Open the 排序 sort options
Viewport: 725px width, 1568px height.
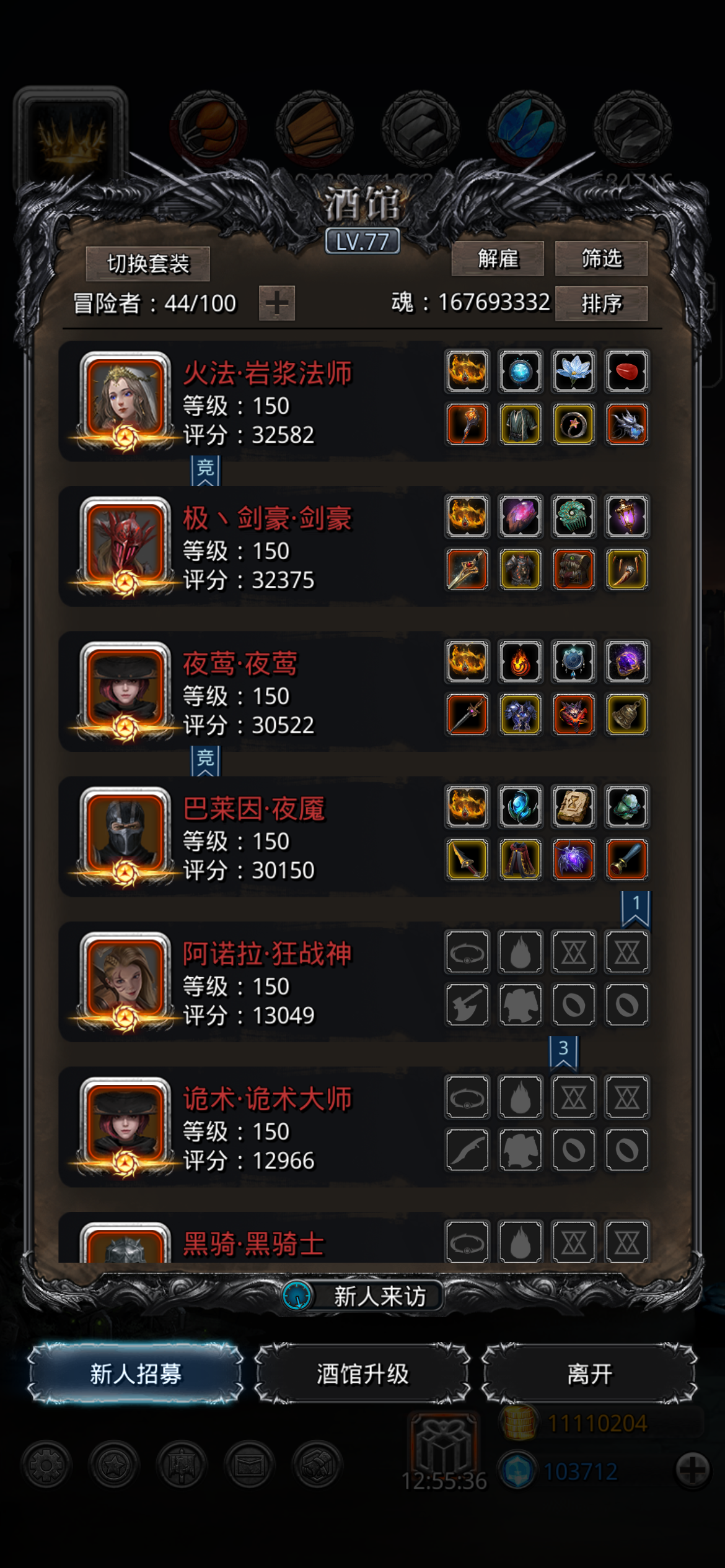tap(601, 303)
